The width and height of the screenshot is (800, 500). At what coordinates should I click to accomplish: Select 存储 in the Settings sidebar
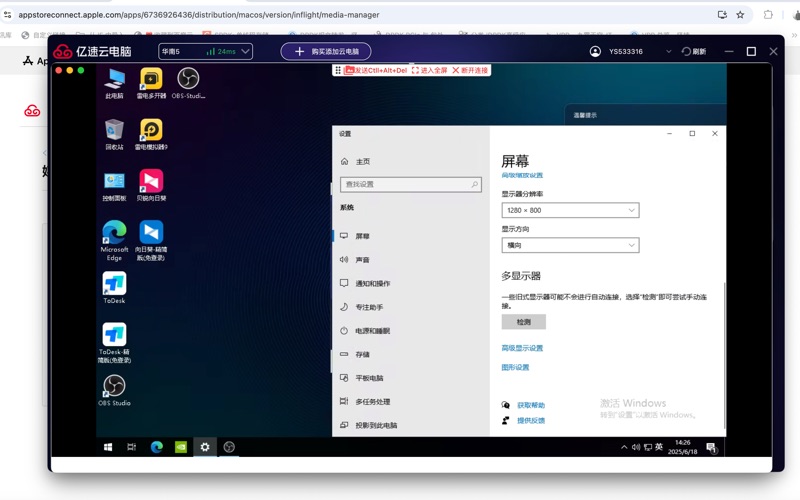[411, 354]
